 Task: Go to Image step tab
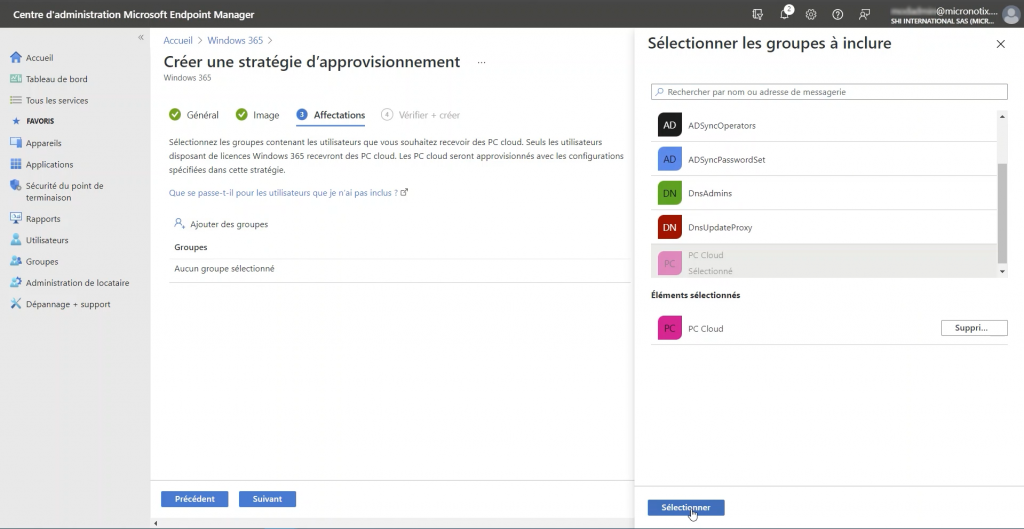point(258,115)
